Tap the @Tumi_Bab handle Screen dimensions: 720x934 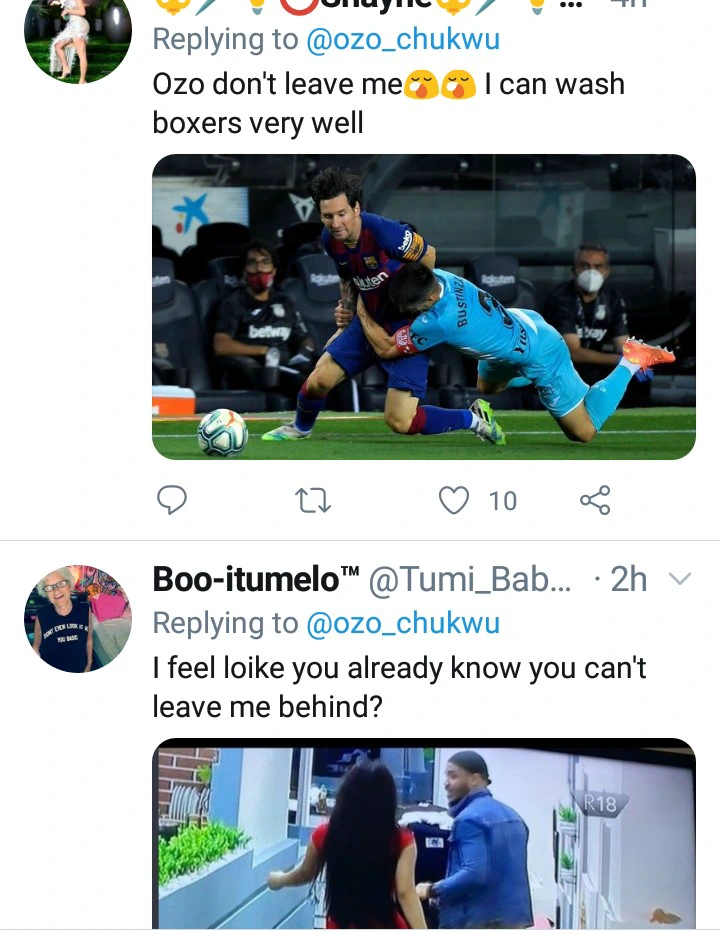(470, 579)
